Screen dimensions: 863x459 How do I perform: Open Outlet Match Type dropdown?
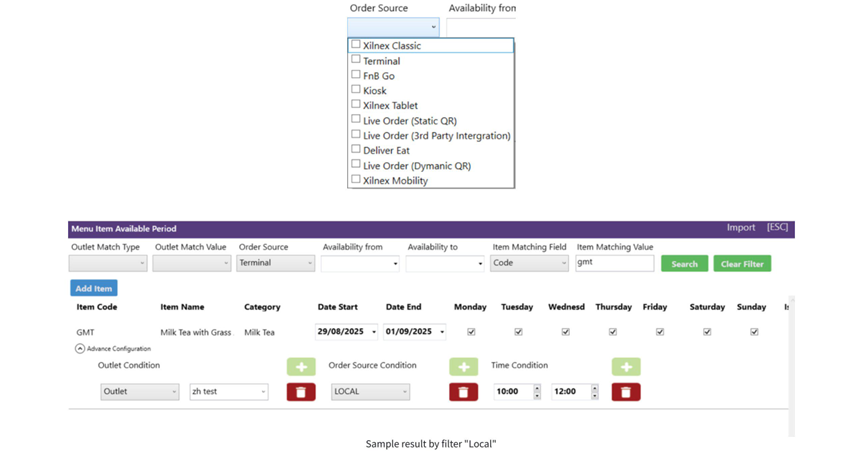(x=108, y=263)
